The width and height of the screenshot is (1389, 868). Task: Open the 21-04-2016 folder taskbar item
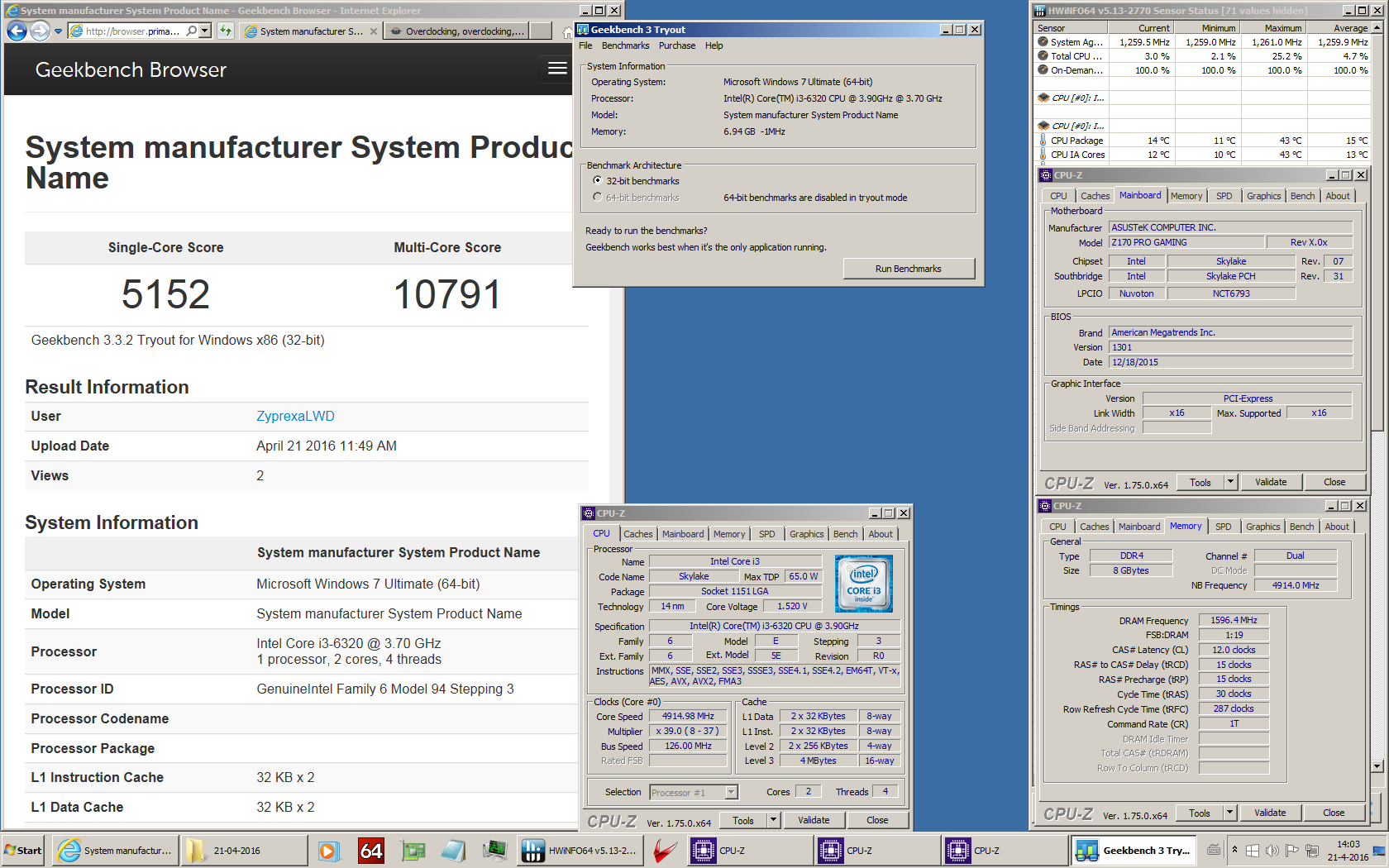point(243,850)
